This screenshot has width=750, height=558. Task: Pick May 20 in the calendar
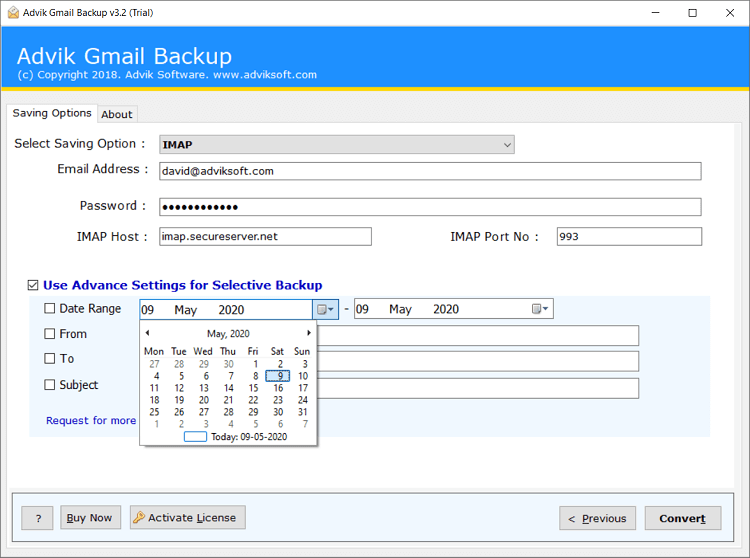click(204, 400)
